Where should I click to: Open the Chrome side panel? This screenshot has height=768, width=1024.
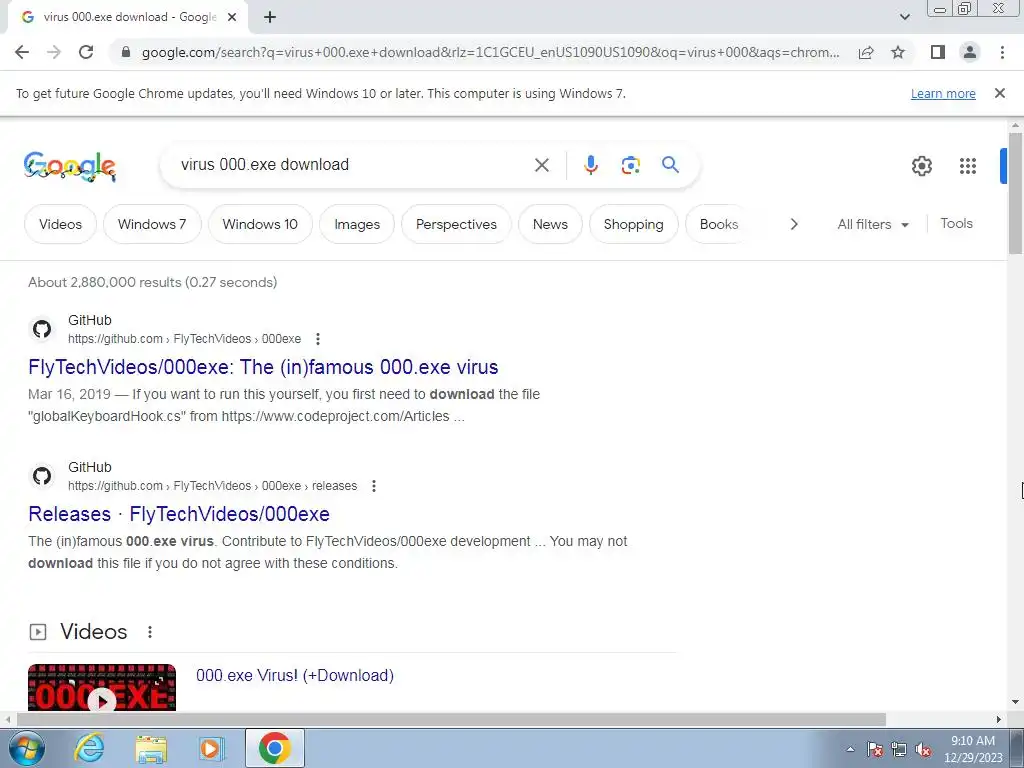(x=938, y=52)
